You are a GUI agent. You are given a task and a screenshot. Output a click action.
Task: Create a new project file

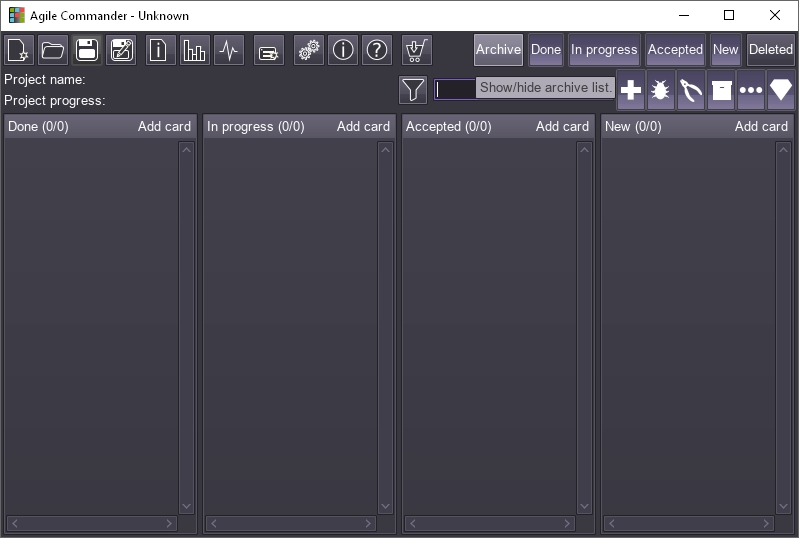(x=19, y=50)
